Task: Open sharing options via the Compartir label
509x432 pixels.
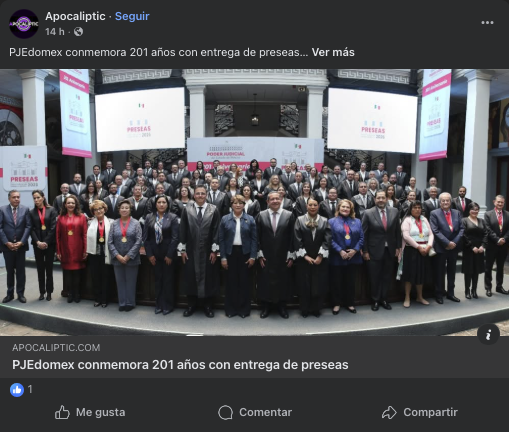Action: pos(430,412)
